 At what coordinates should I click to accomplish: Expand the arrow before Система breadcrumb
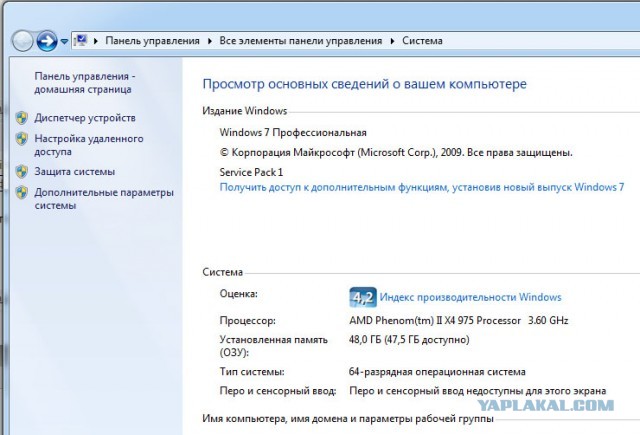393,41
